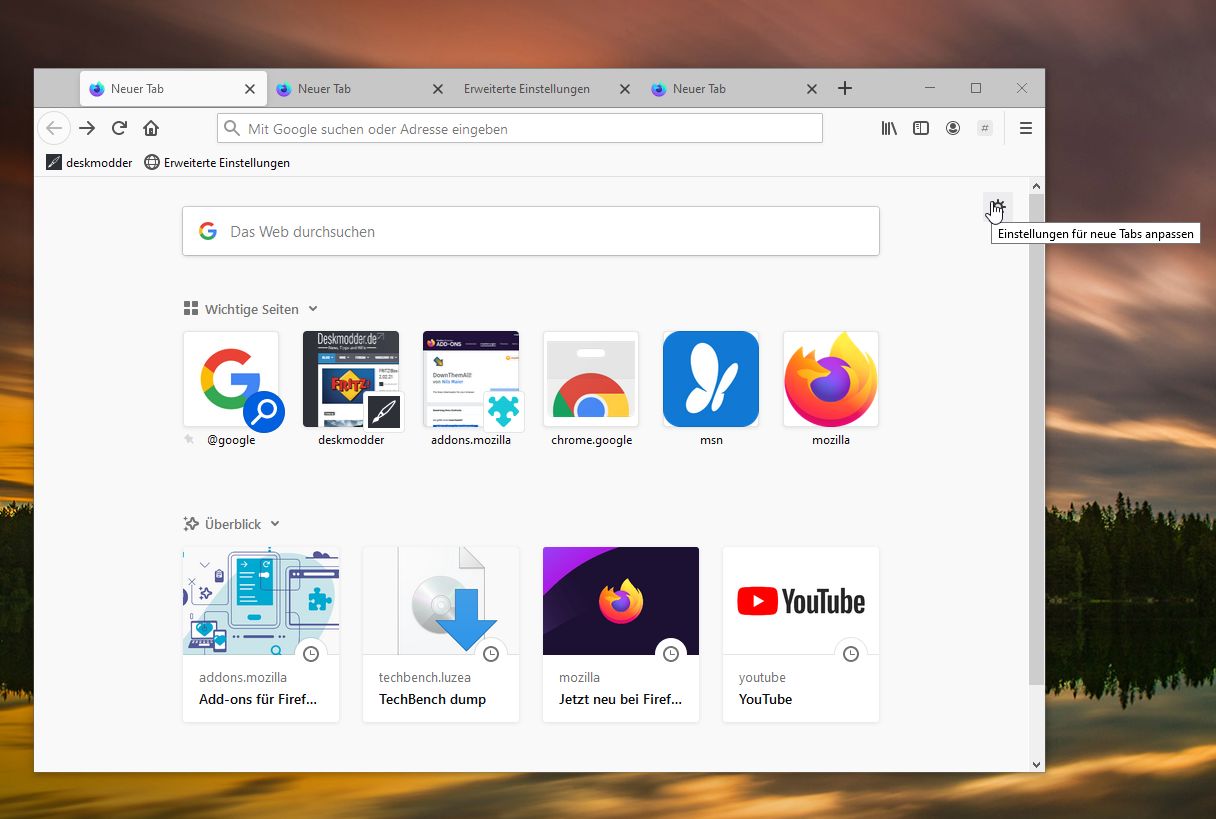Screen dimensions: 1216x819
Task: Open a new tab with plus button
Action: 845,88
